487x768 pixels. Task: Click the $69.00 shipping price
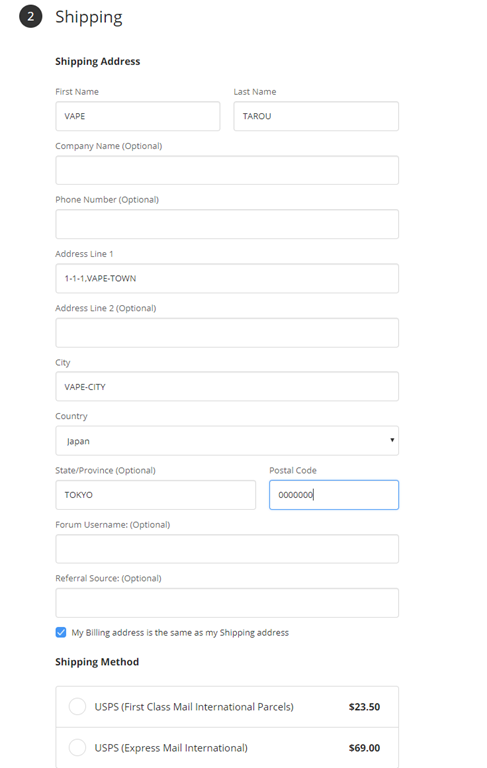(x=364, y=747)
